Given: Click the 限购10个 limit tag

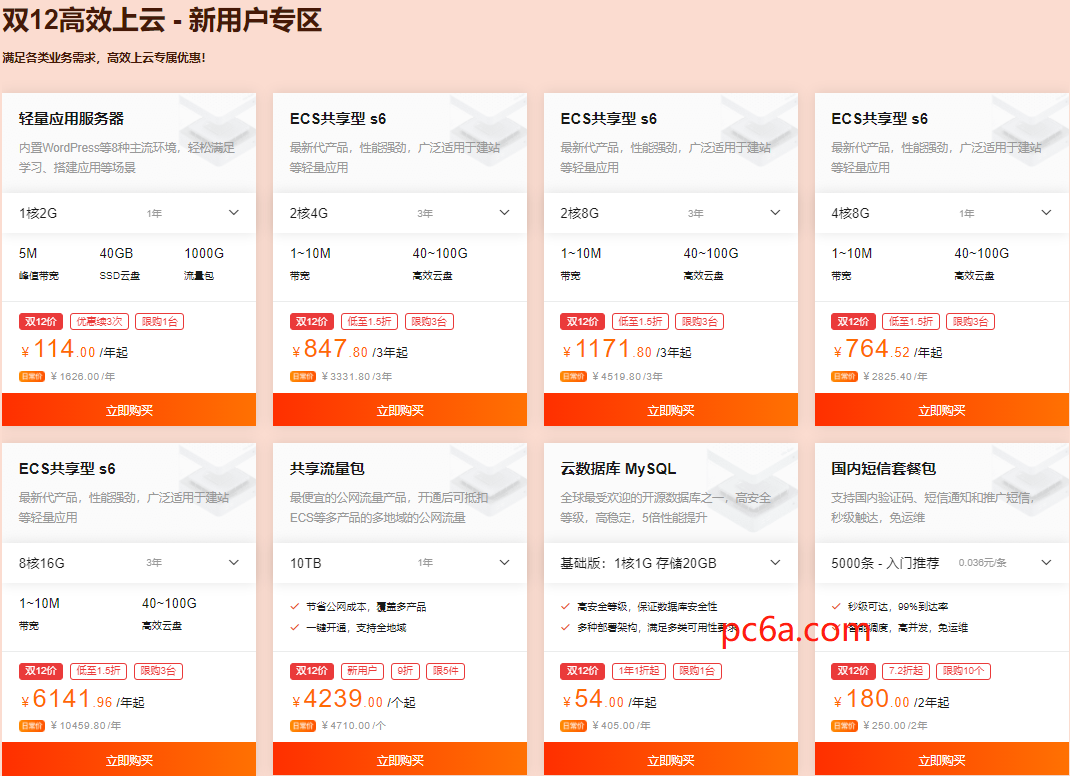Looking at the screenshot, I should point(964,671).
